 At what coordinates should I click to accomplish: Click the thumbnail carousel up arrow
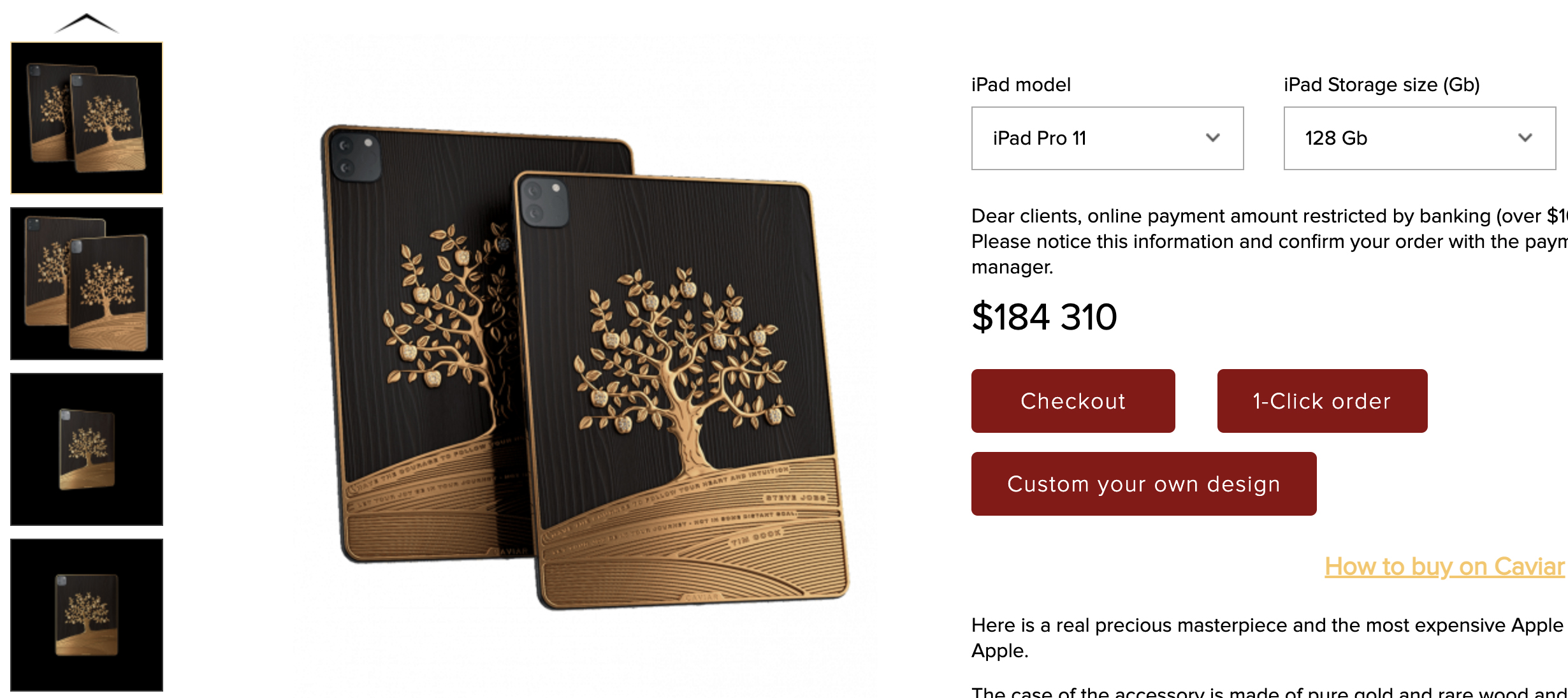[87, 23]
